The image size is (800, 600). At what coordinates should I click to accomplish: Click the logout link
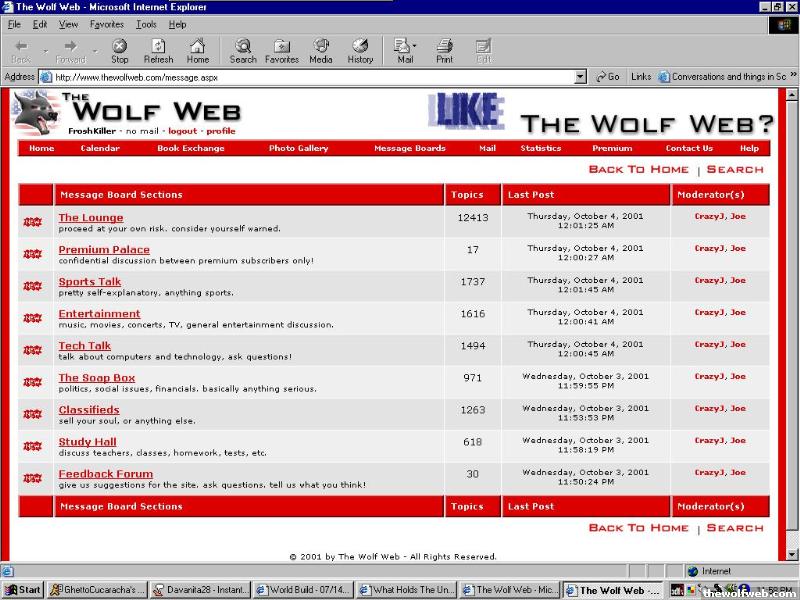[182, 131]
